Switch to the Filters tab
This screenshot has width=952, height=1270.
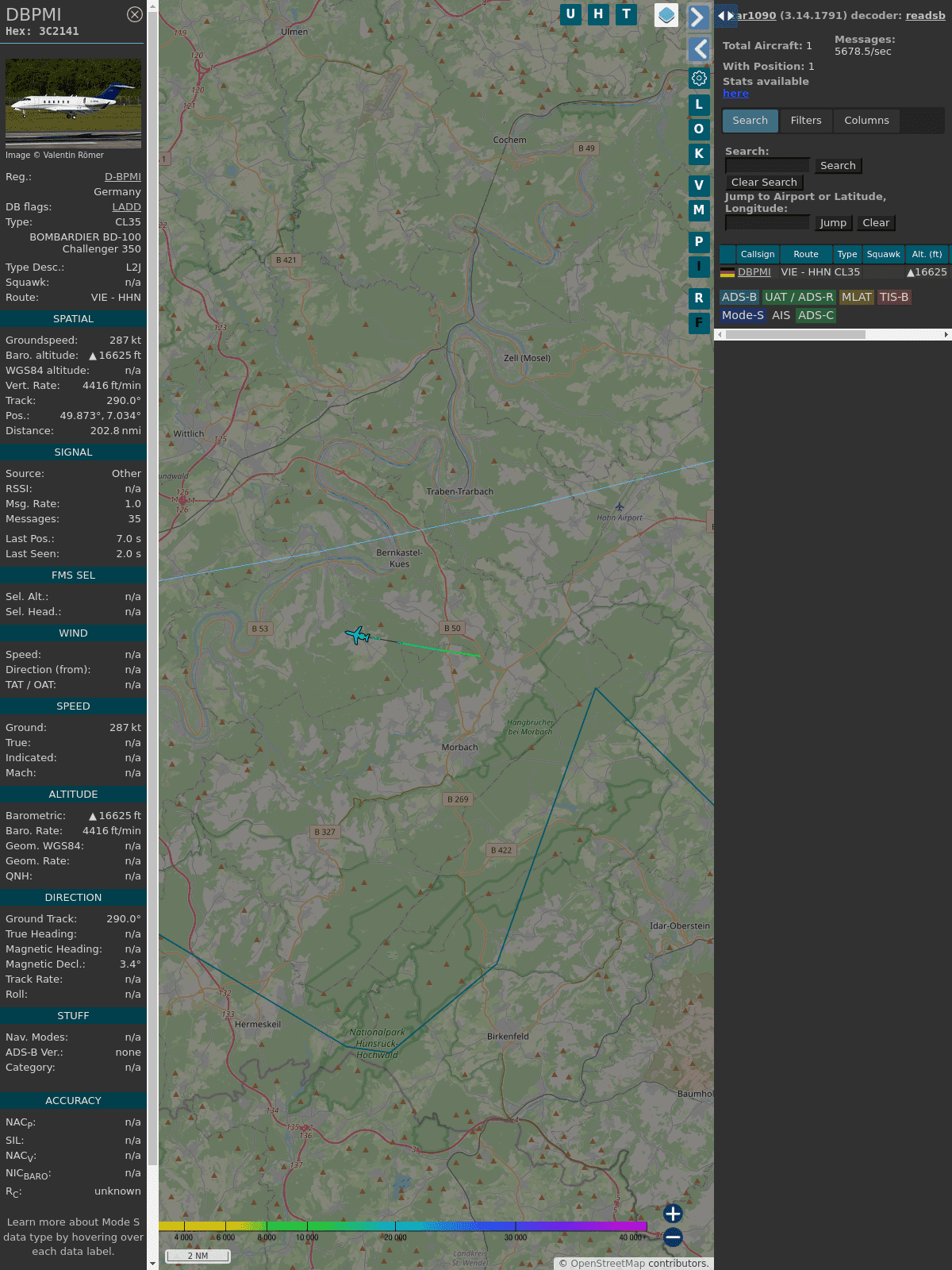pos(805,121)
